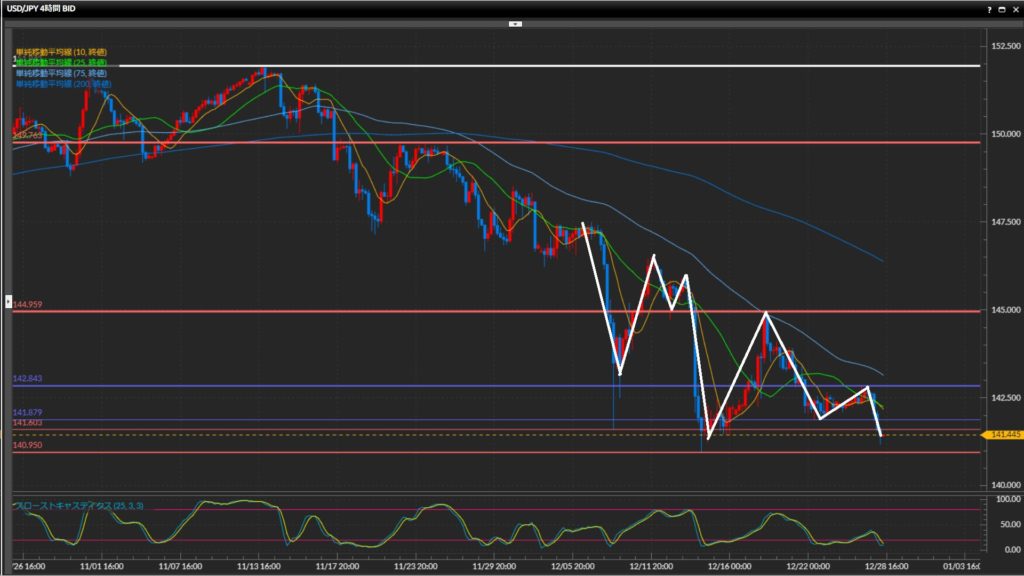Open the help question mark icon
The image size is (1024, 576).
coord(990,8)
